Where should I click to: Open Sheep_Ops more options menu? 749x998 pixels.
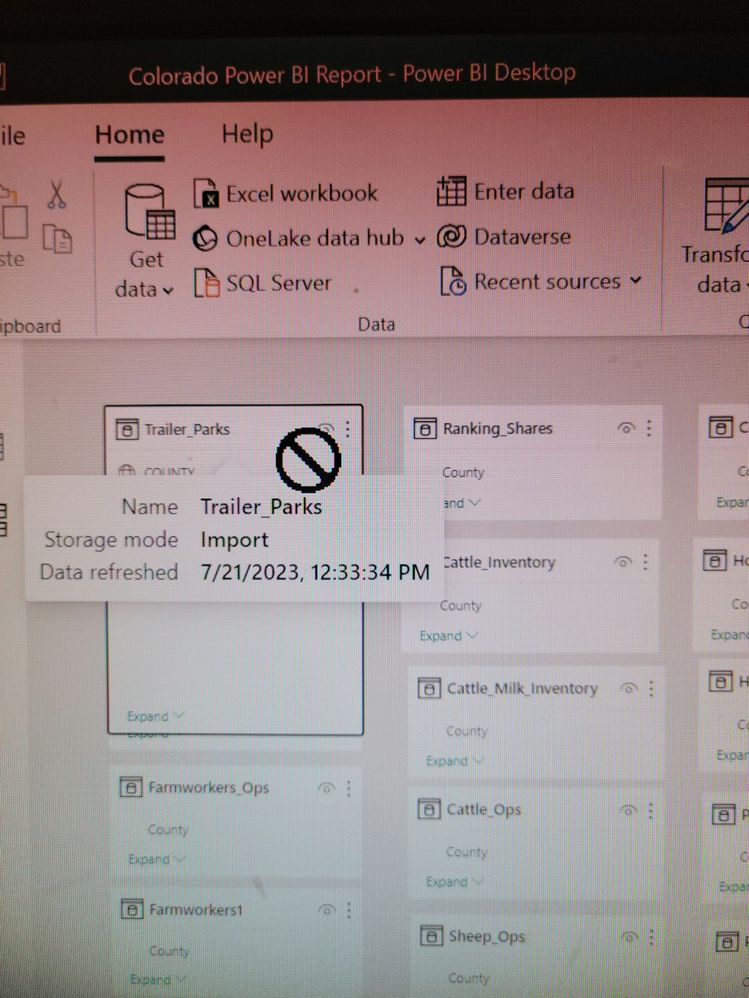pyautogui.click(x=652, y=936)
